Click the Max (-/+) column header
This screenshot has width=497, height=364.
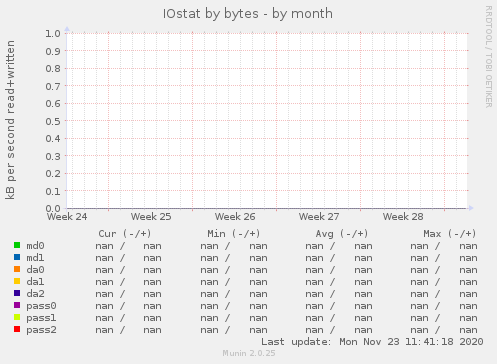pos(450,234)
